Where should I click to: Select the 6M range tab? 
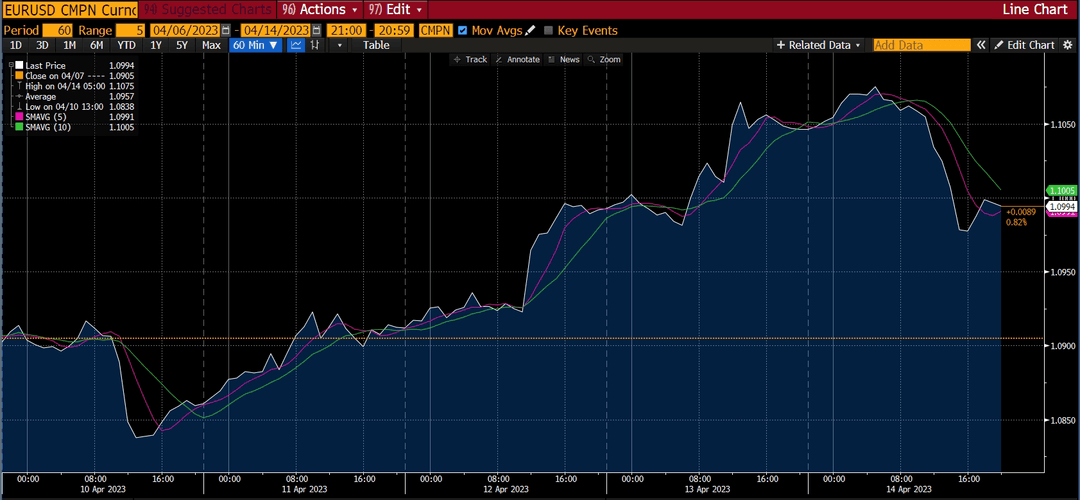(96, 45)
